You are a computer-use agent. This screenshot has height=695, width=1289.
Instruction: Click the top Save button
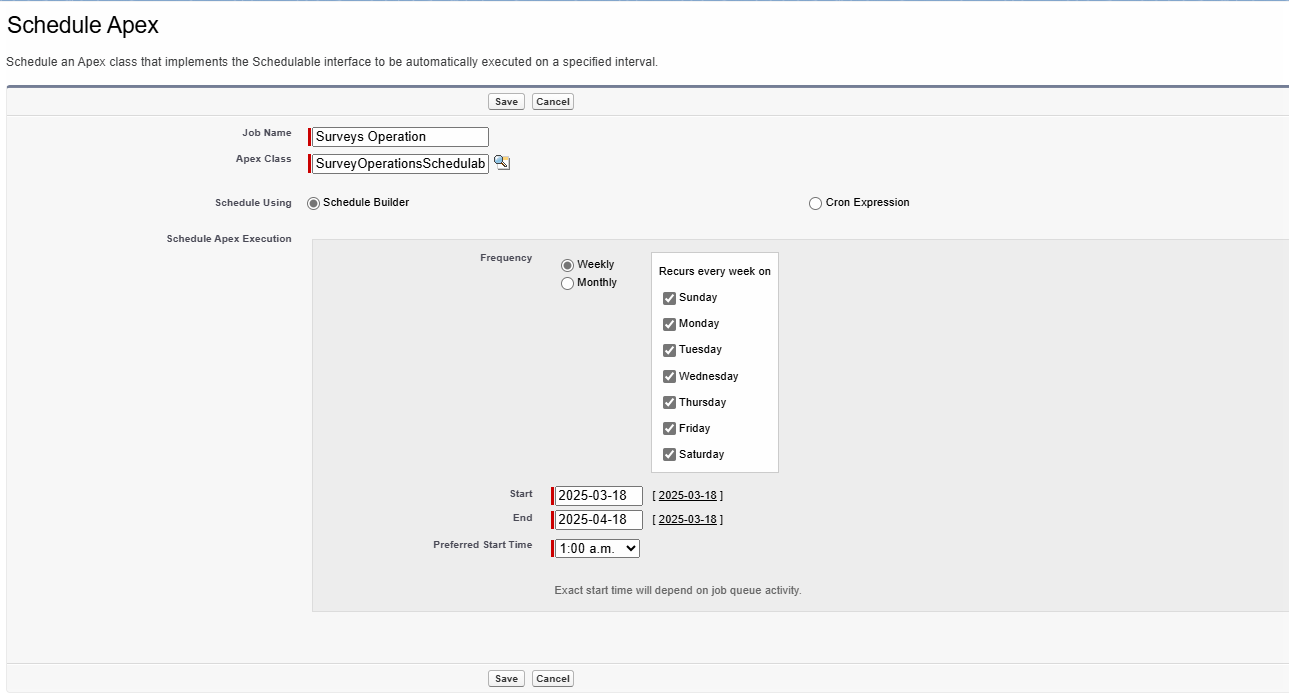tap(505, 101)
